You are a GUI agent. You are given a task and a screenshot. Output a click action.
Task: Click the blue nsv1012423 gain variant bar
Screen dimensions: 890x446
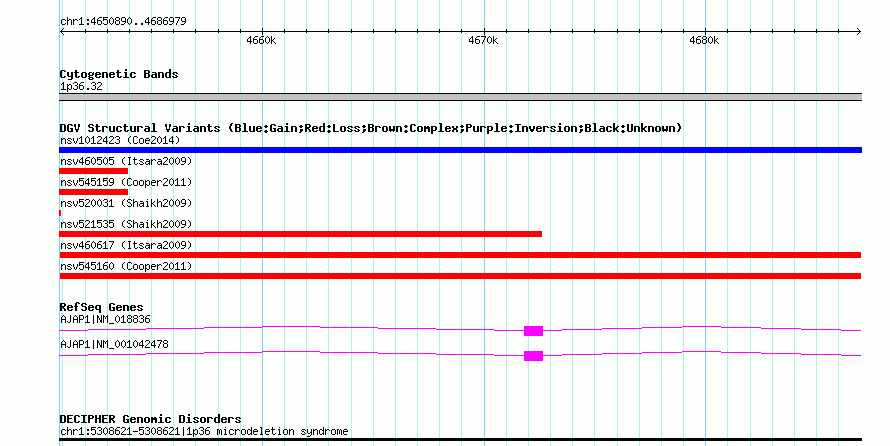click(460, 150)
